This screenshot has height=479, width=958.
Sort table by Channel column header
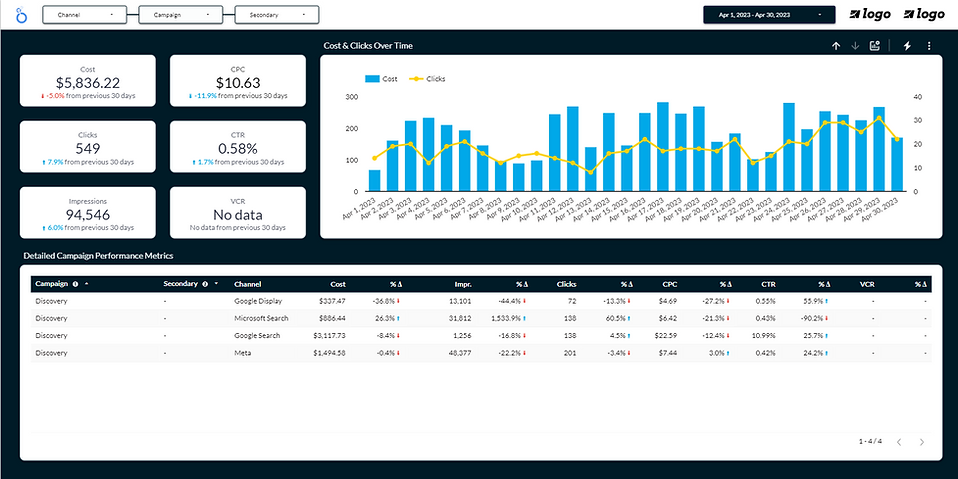[x=247, y=284]
